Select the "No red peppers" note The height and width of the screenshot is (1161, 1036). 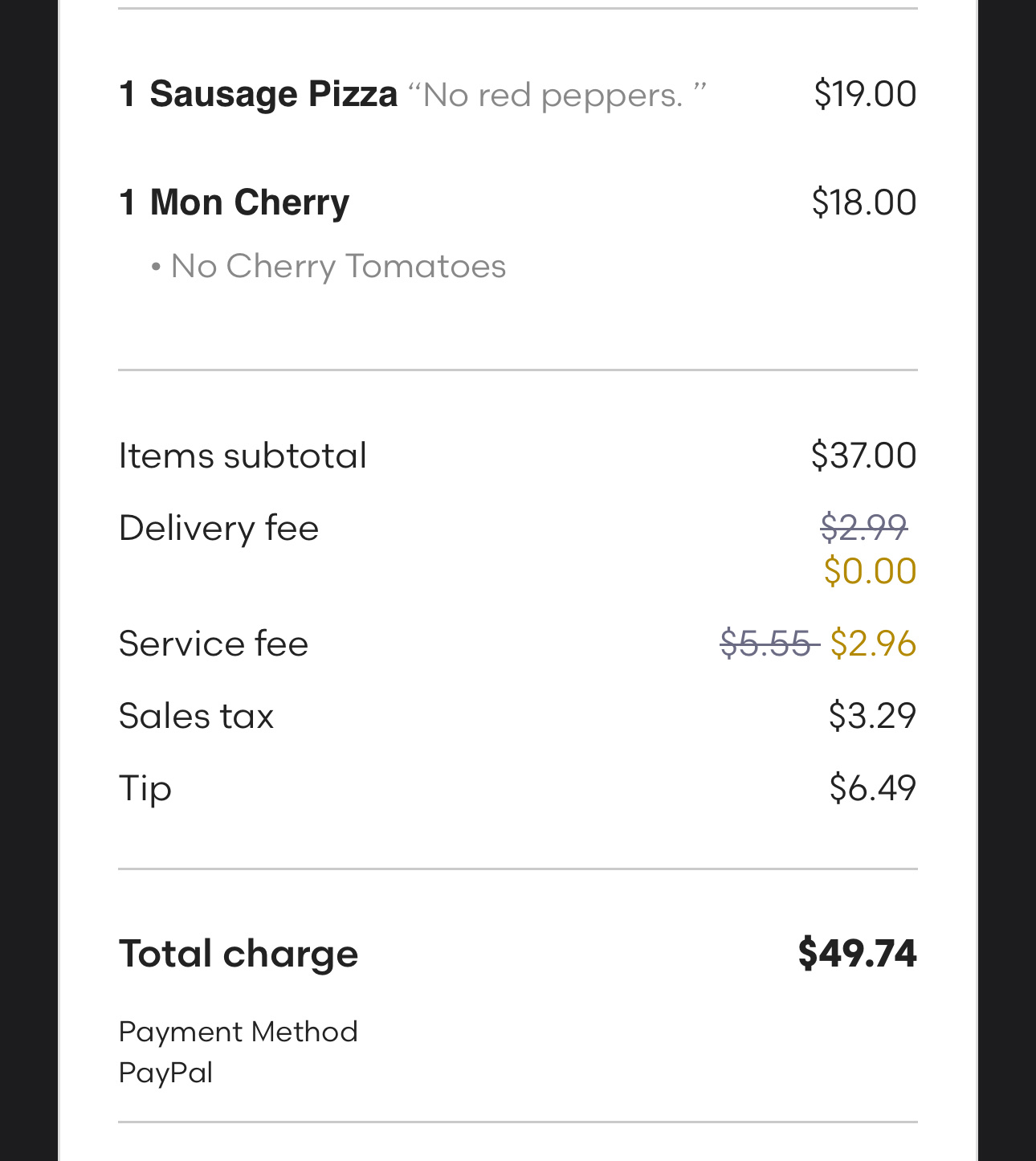click(x=557, y=96)
